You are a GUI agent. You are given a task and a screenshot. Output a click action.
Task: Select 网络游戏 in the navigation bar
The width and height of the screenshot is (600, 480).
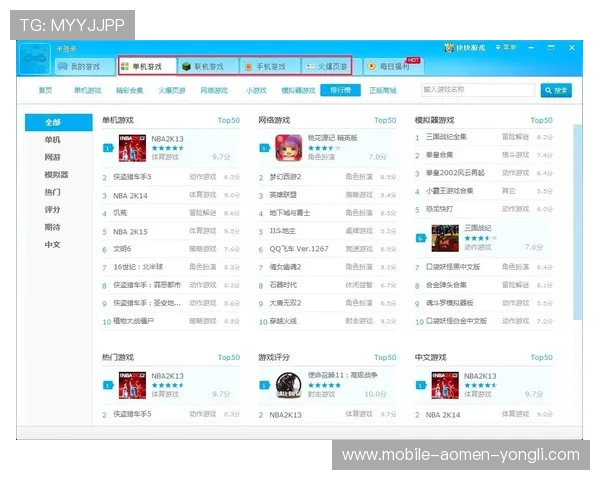coord(214,90)
